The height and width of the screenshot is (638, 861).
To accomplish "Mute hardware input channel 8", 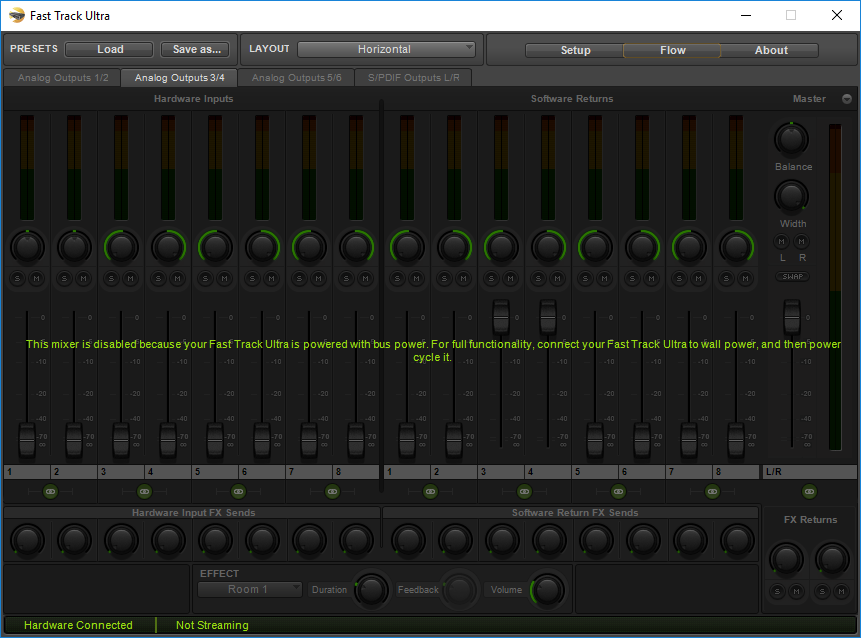I will 365,278.
